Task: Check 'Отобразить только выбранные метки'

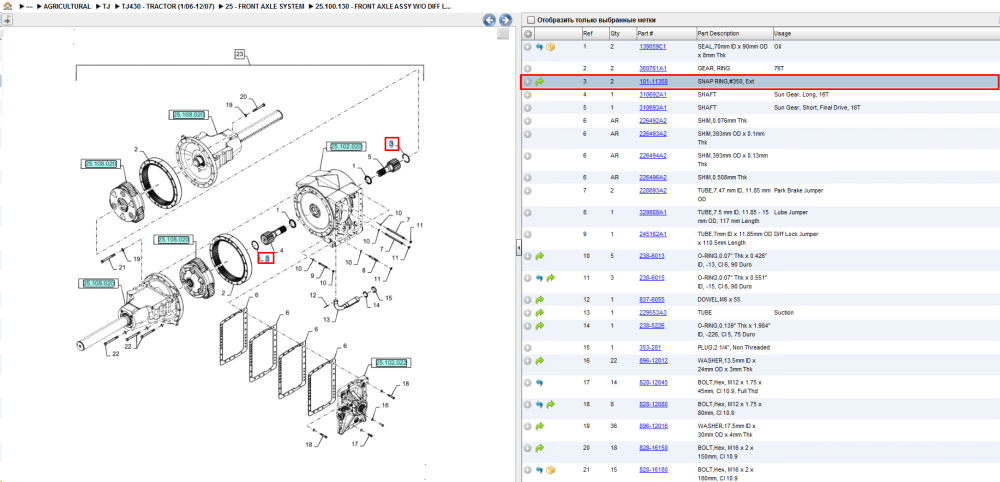Action: pyautogui.click(x=531, y=20)
